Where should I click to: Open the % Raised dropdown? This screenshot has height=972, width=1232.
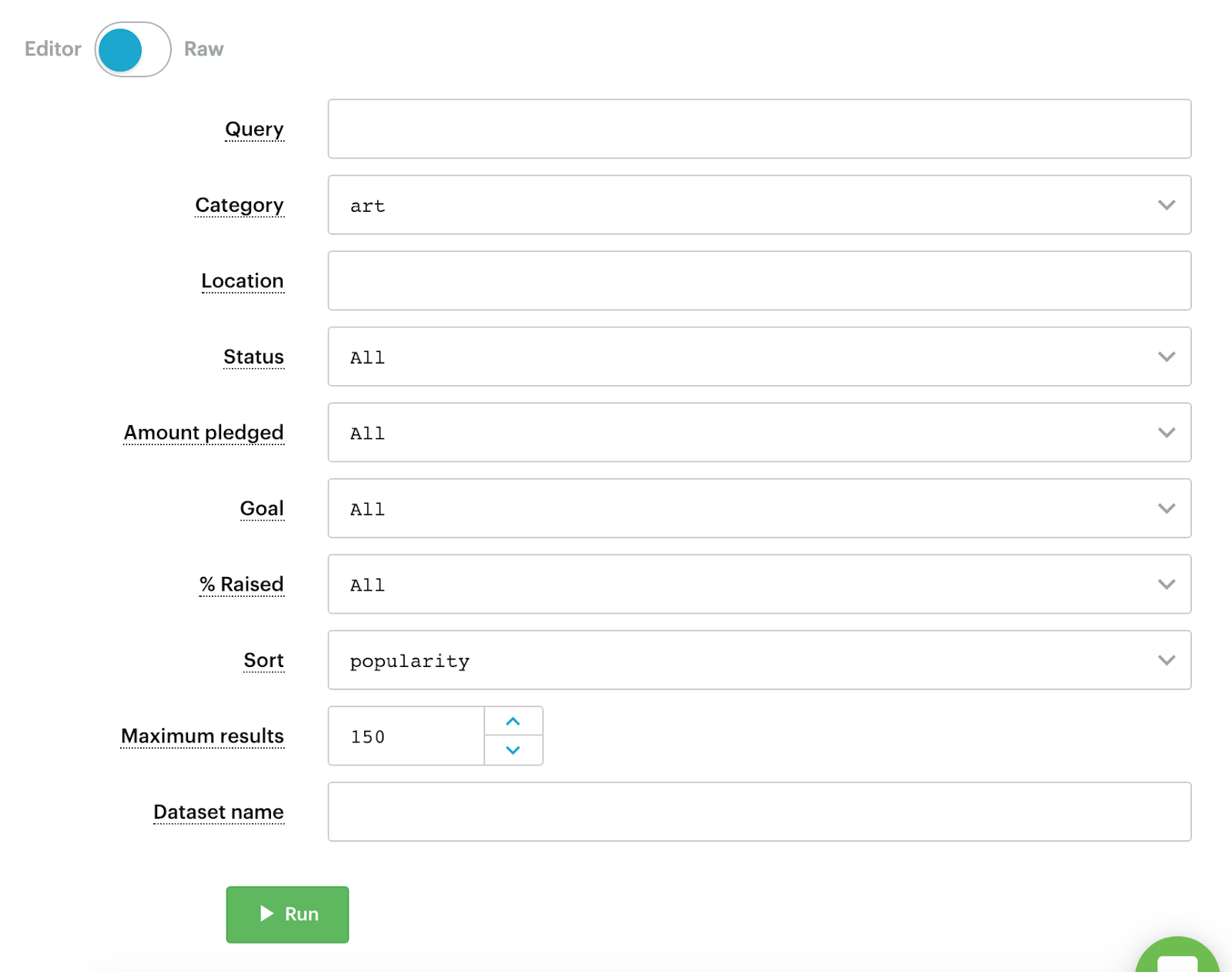(759, 584)
